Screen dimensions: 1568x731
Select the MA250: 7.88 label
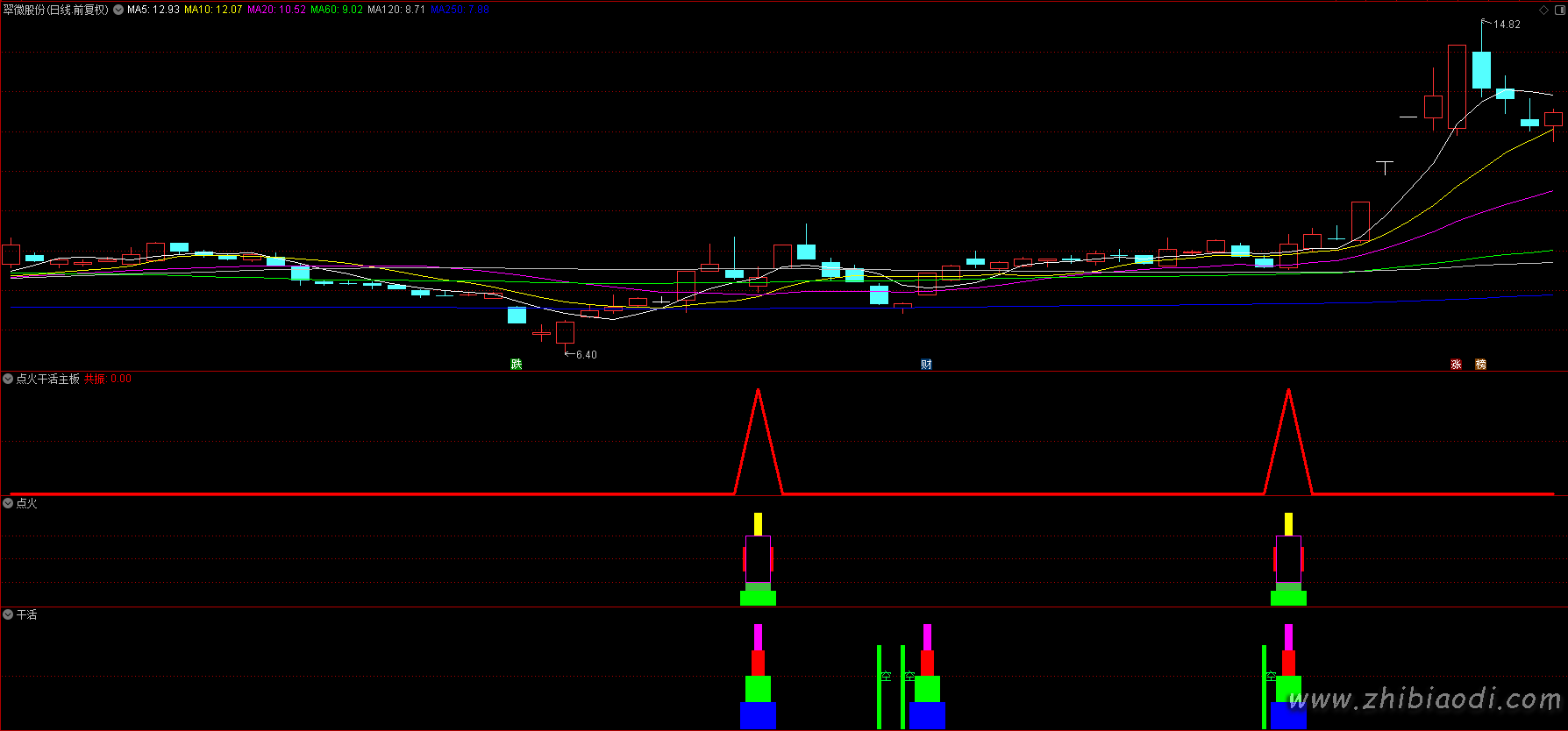pos(460,10)
